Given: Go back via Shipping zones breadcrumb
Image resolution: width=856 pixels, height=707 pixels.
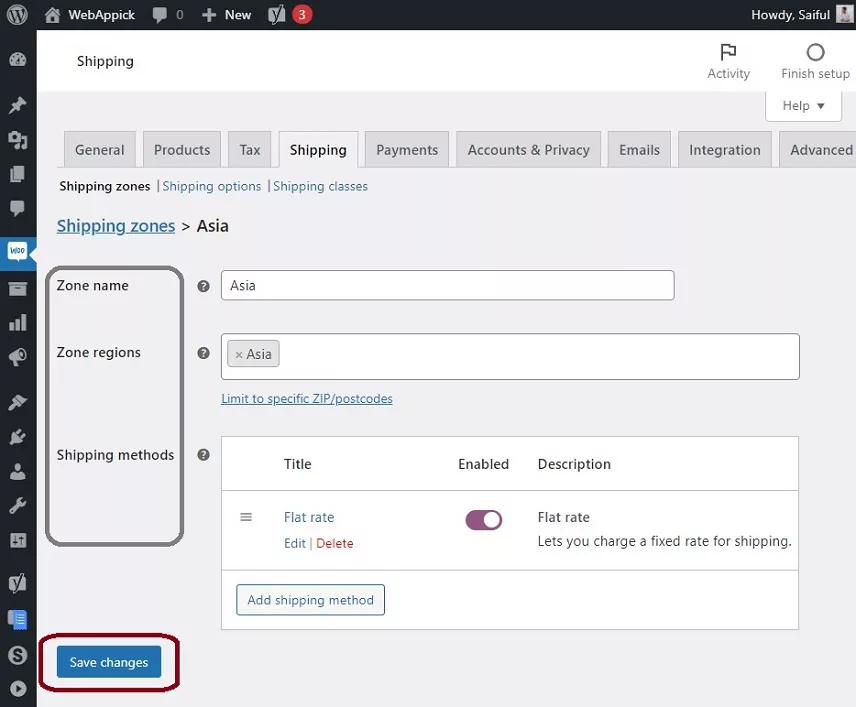Looking at the screenshot, I should pos(116,226).
